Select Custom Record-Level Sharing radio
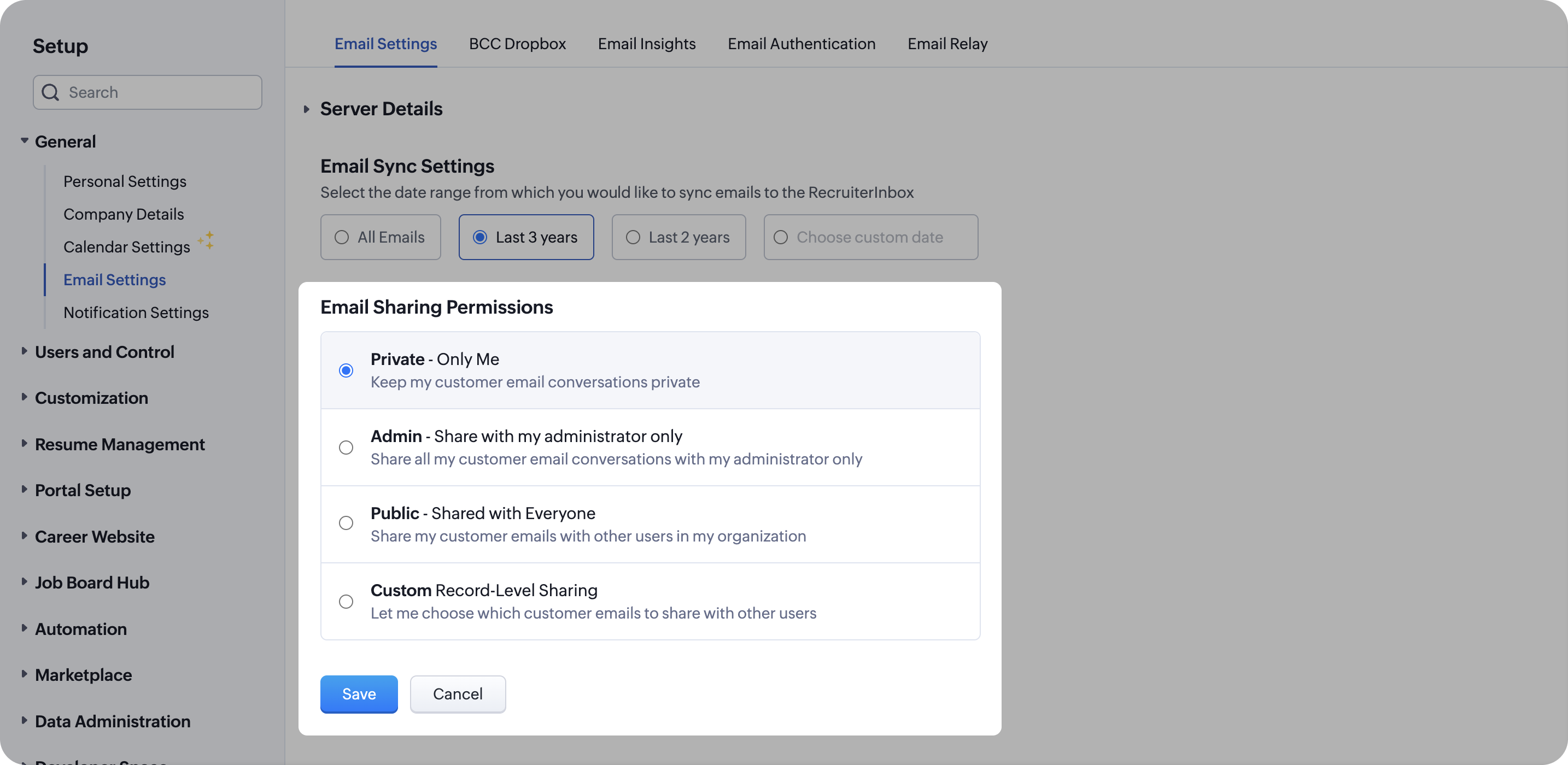The image size is (1568, 765). (x=346, y=601)
